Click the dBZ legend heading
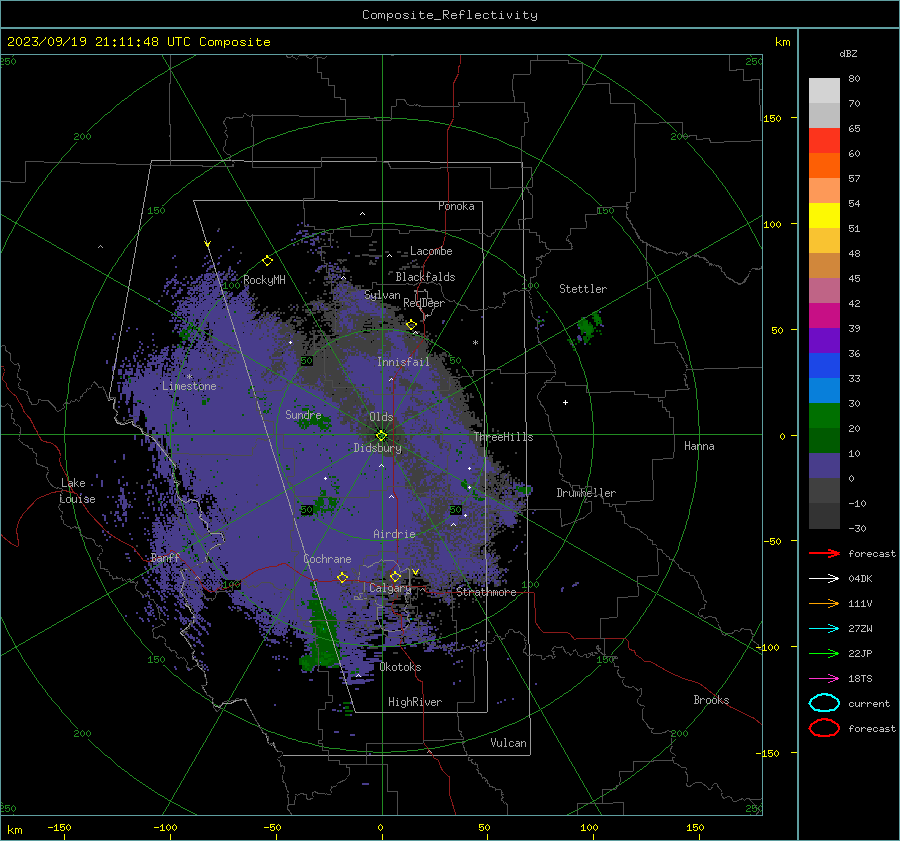This screenshot has width=900, height=841. (x=848, y=53)
